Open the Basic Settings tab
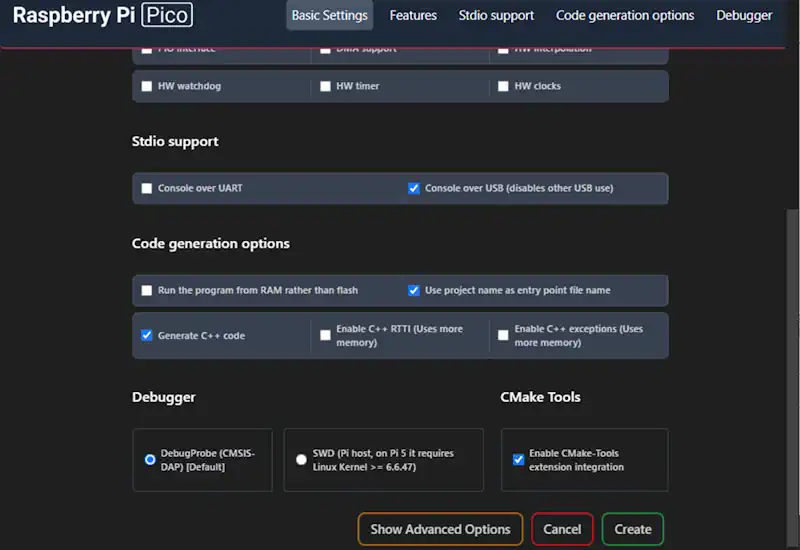800x550 pixels. pyautogui.click(x=330, y=15)
